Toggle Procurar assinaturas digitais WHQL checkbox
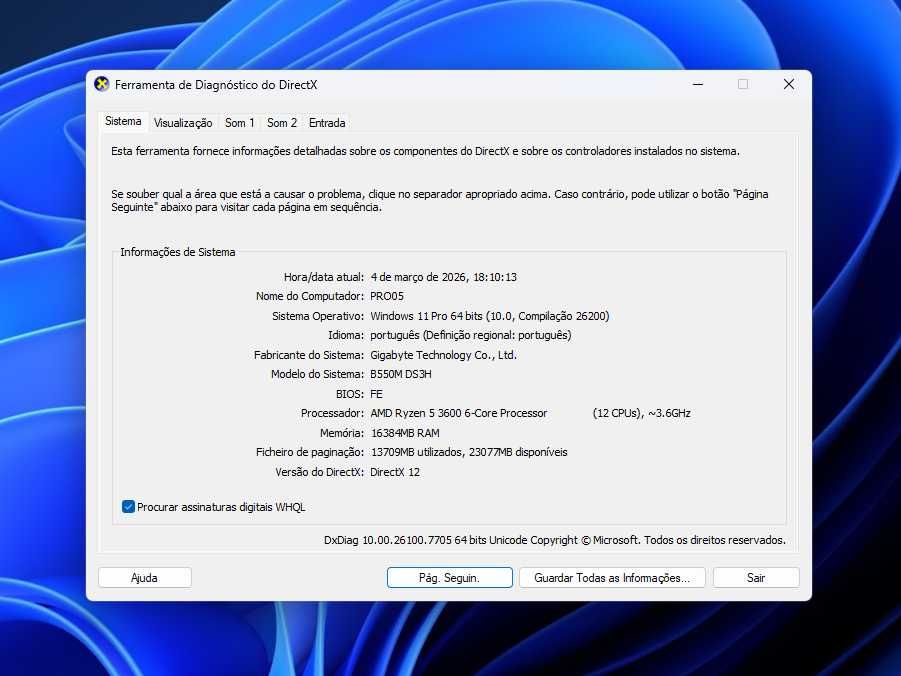Image resolution: width=901 pixels, height=676 pixels. coord(128,506)
